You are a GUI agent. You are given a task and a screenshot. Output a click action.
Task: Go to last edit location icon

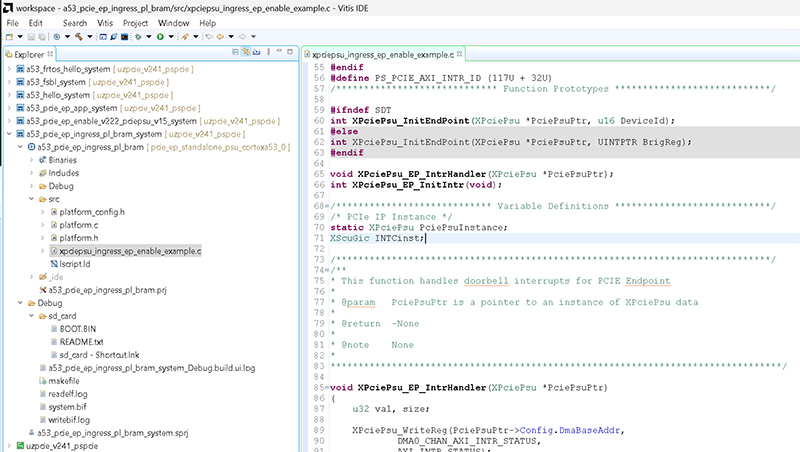tap(209, 37)
